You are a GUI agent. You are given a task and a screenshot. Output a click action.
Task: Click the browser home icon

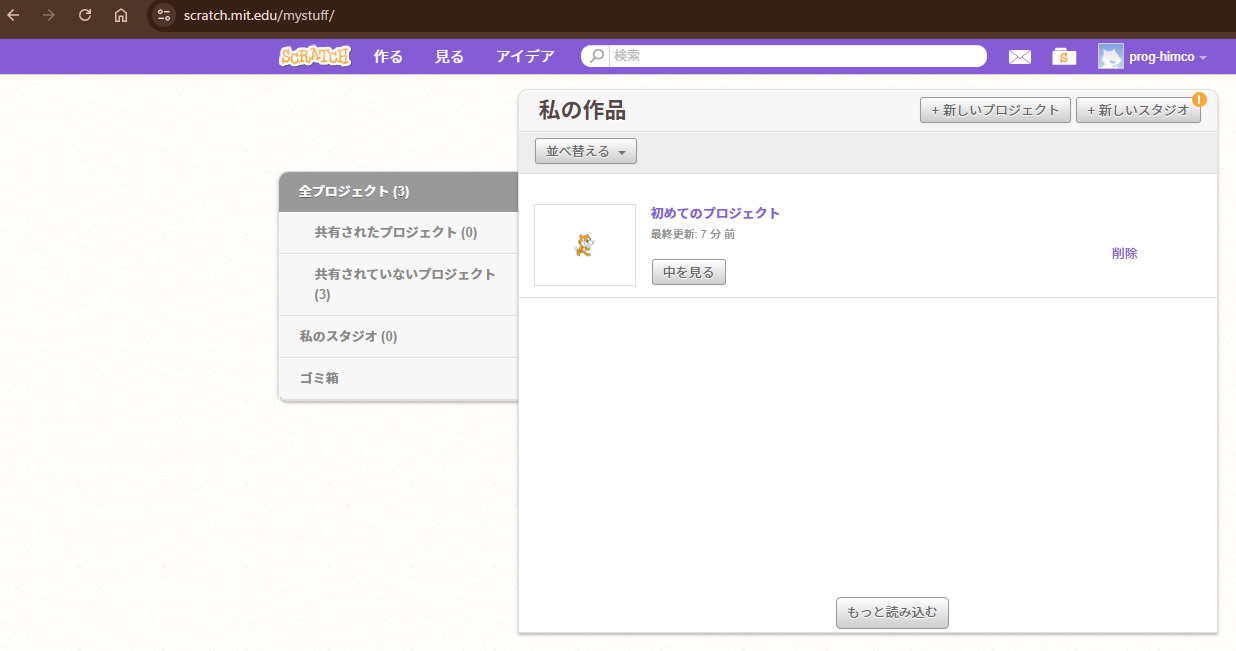coord(121,16)
